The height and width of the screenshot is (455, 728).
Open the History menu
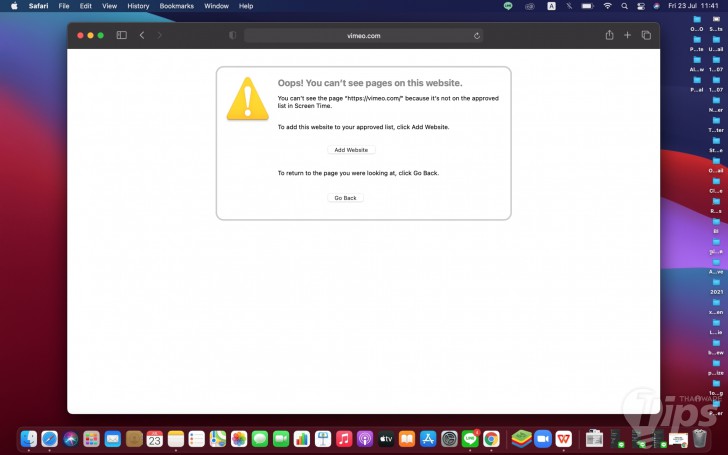coord(138,6)
